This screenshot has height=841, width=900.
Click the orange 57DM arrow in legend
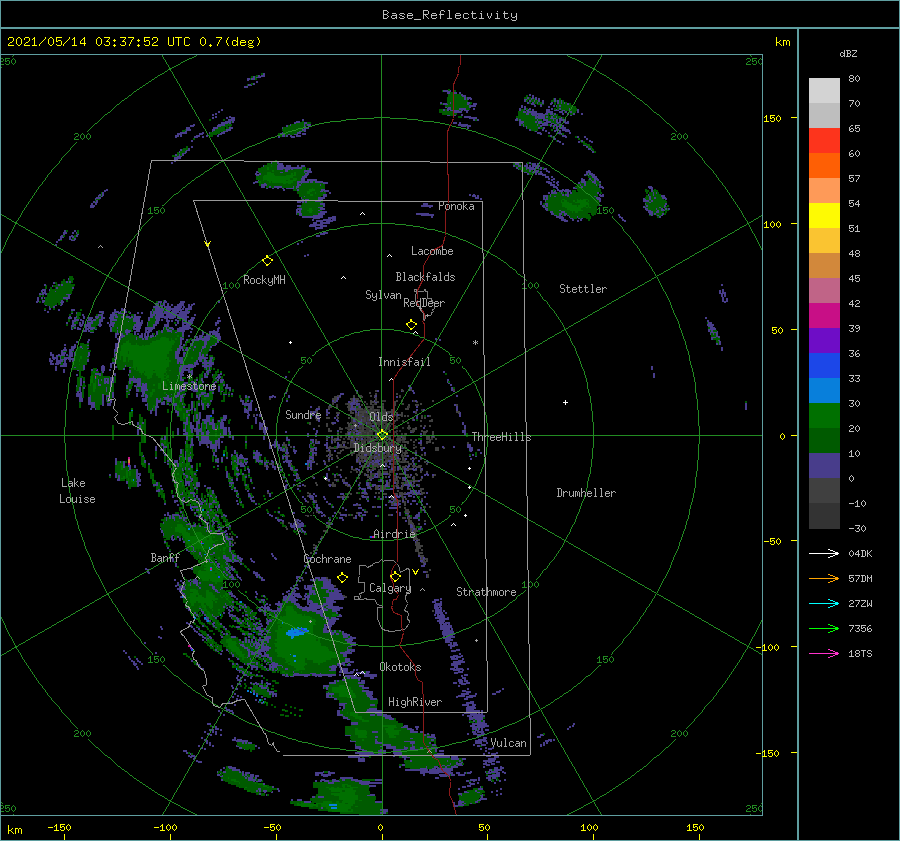824,579
